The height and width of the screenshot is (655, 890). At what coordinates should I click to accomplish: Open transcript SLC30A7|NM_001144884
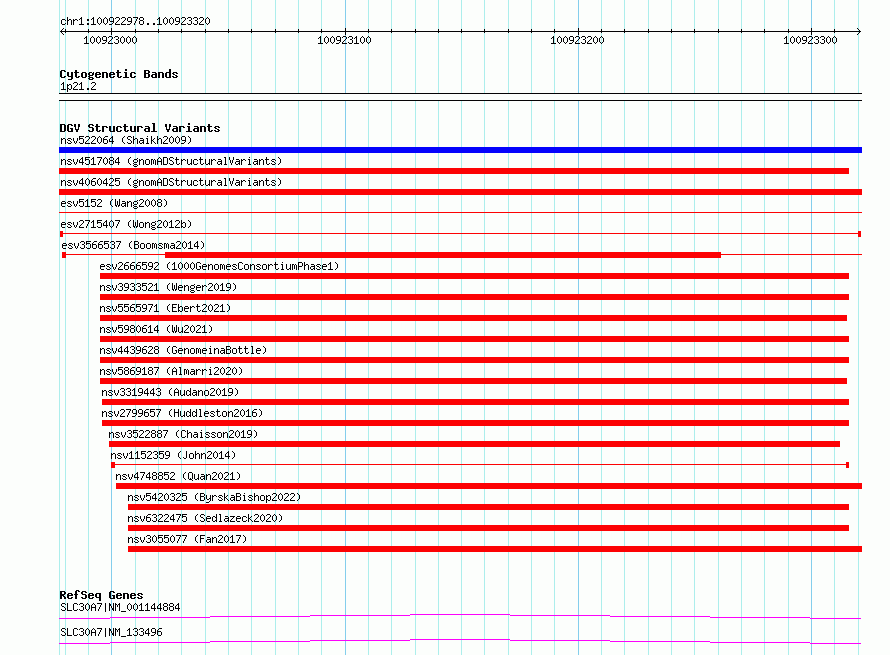(x=120, y=607)
